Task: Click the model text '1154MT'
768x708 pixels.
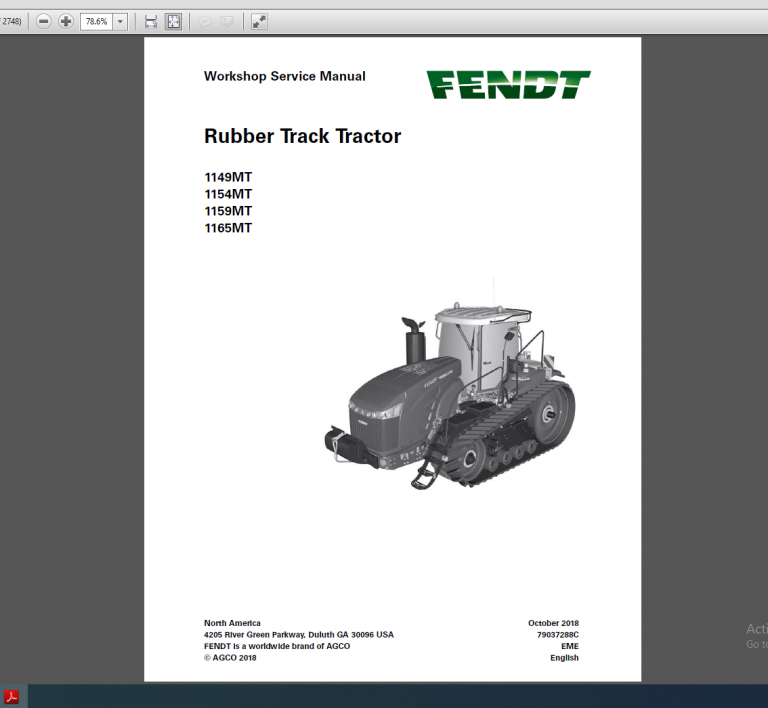Action: point(228,194)
